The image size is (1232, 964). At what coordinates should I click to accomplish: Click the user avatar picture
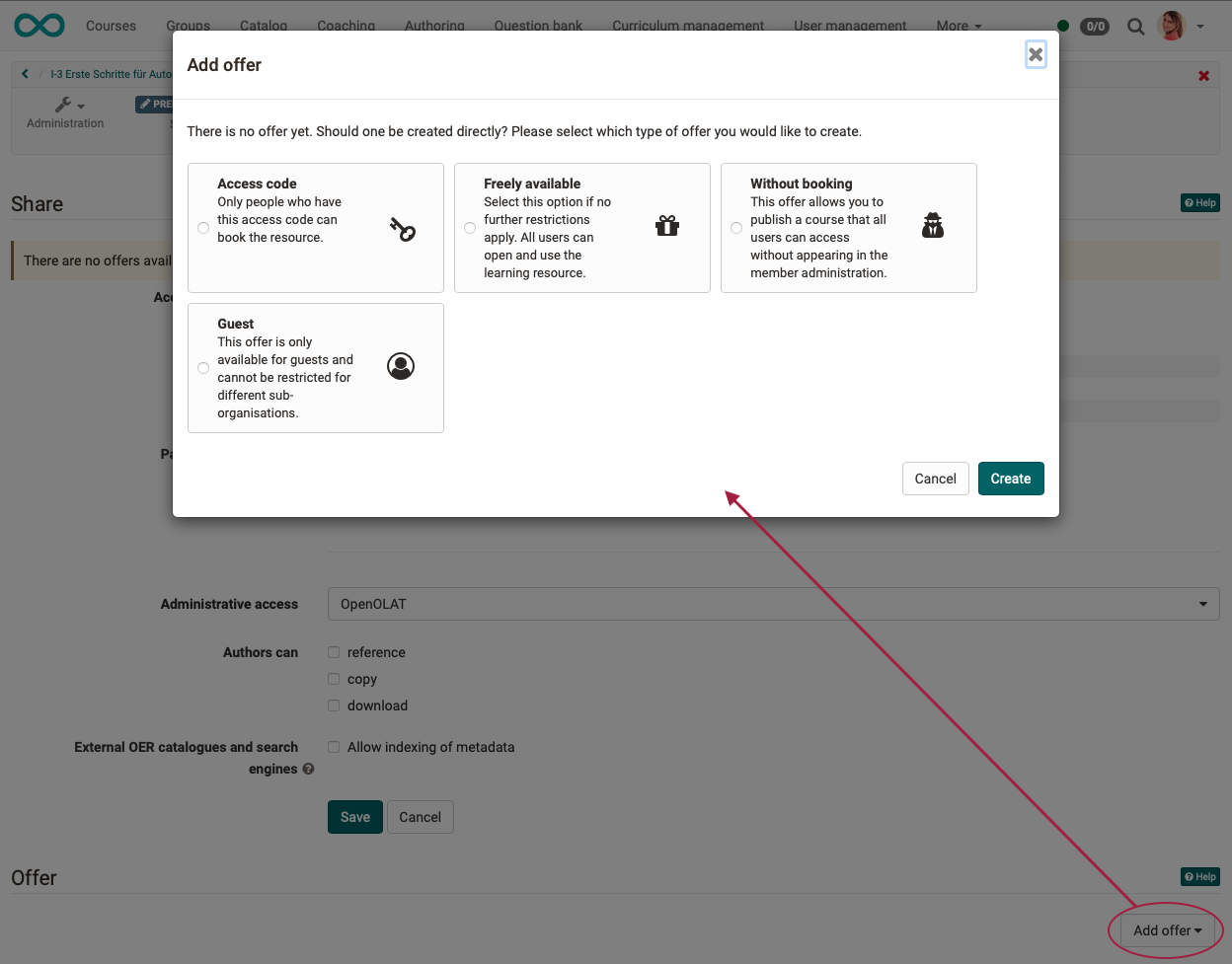(x=1172, y=27)
